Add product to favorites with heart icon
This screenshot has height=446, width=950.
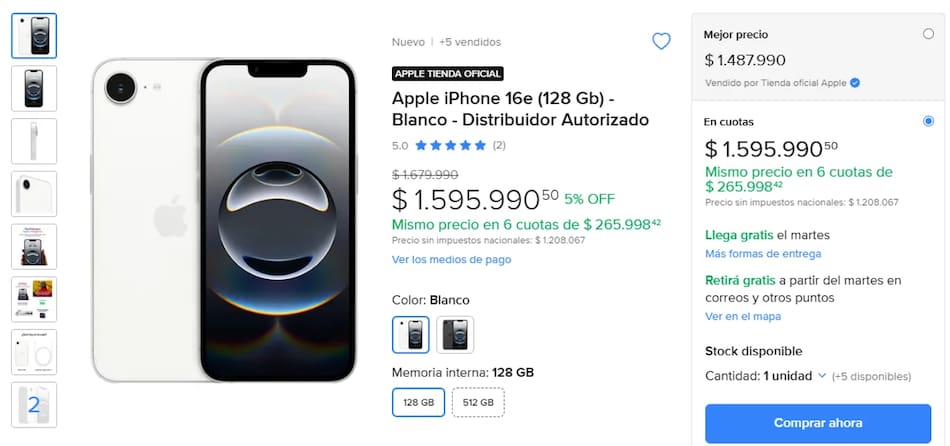point(661,41)
